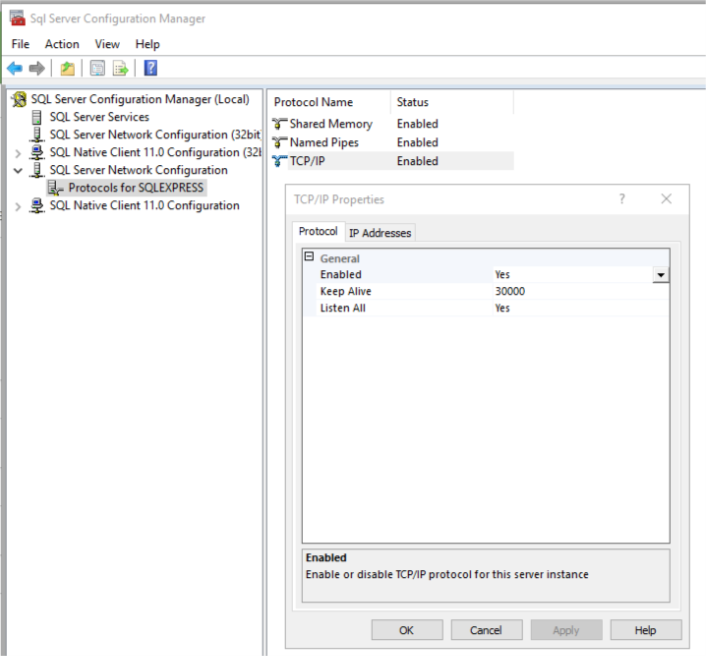This screenshot has width=706, height=656.
Task: Open the Enabled value dropdown arrow
Action: pos(661,275)
